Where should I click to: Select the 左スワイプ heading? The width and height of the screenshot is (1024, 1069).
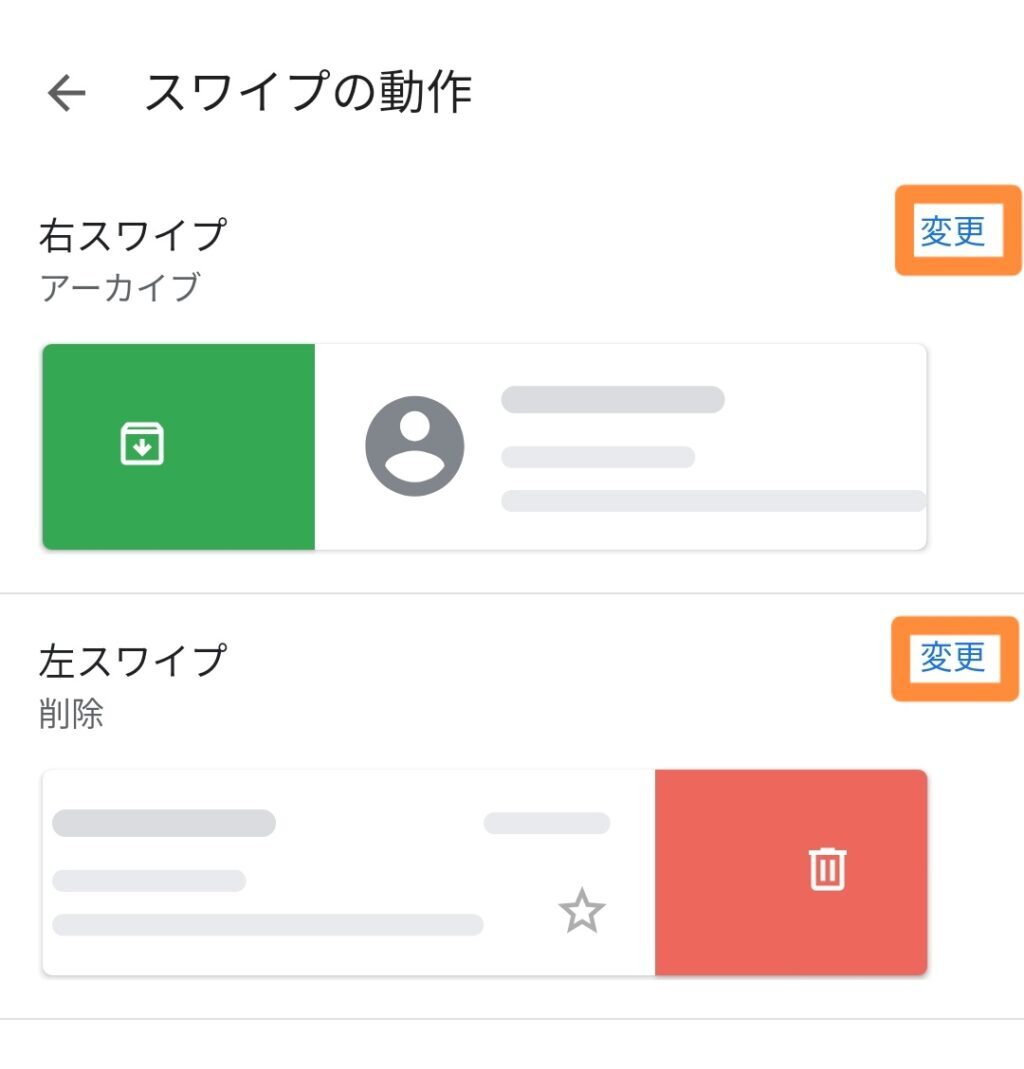[x=132, y=661]
